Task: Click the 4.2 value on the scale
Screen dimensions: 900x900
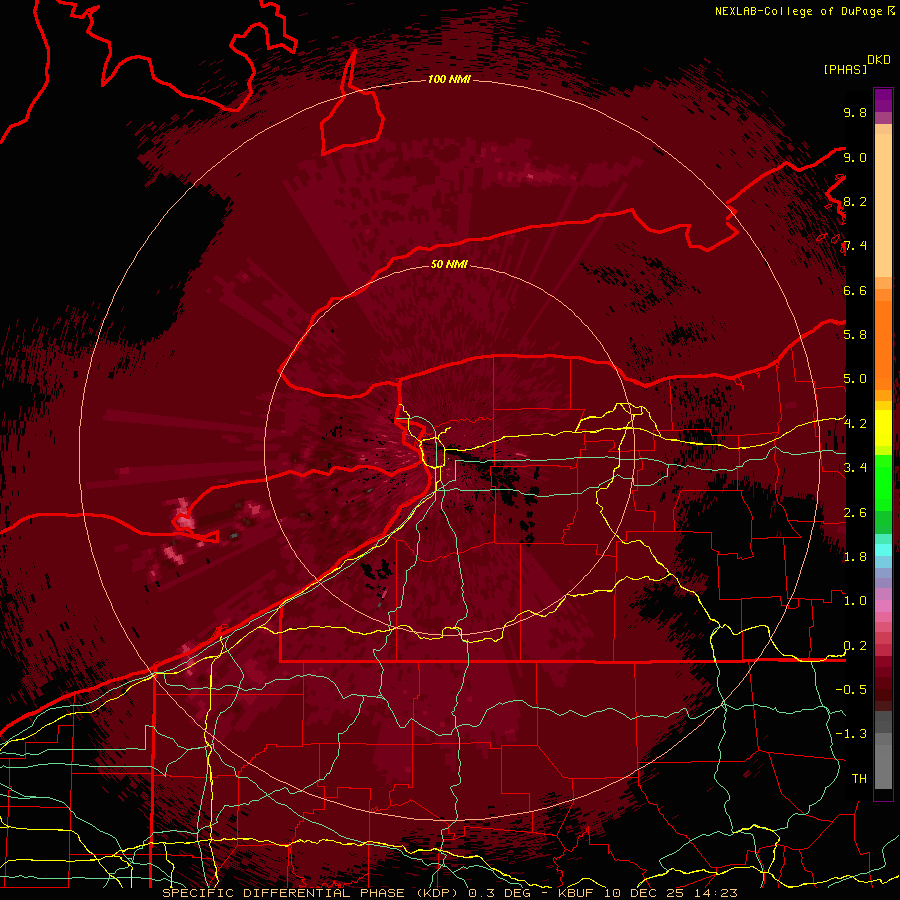Action: point(855,424)
